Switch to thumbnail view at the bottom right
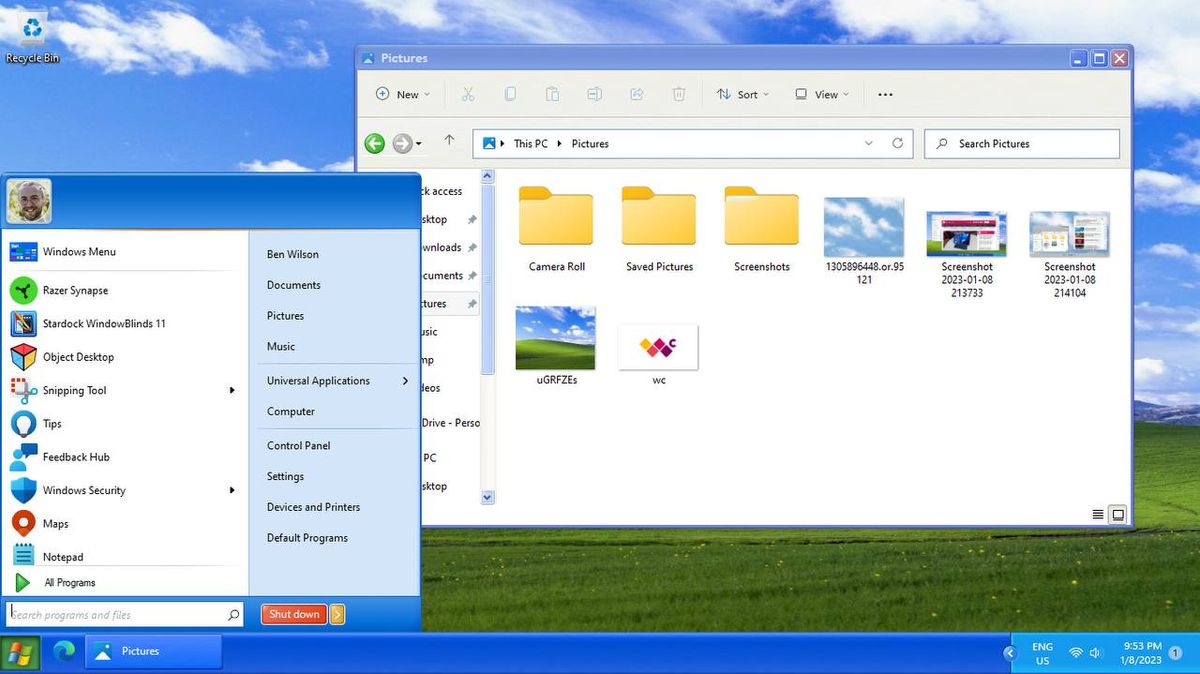 click(x=1117, y=514)
